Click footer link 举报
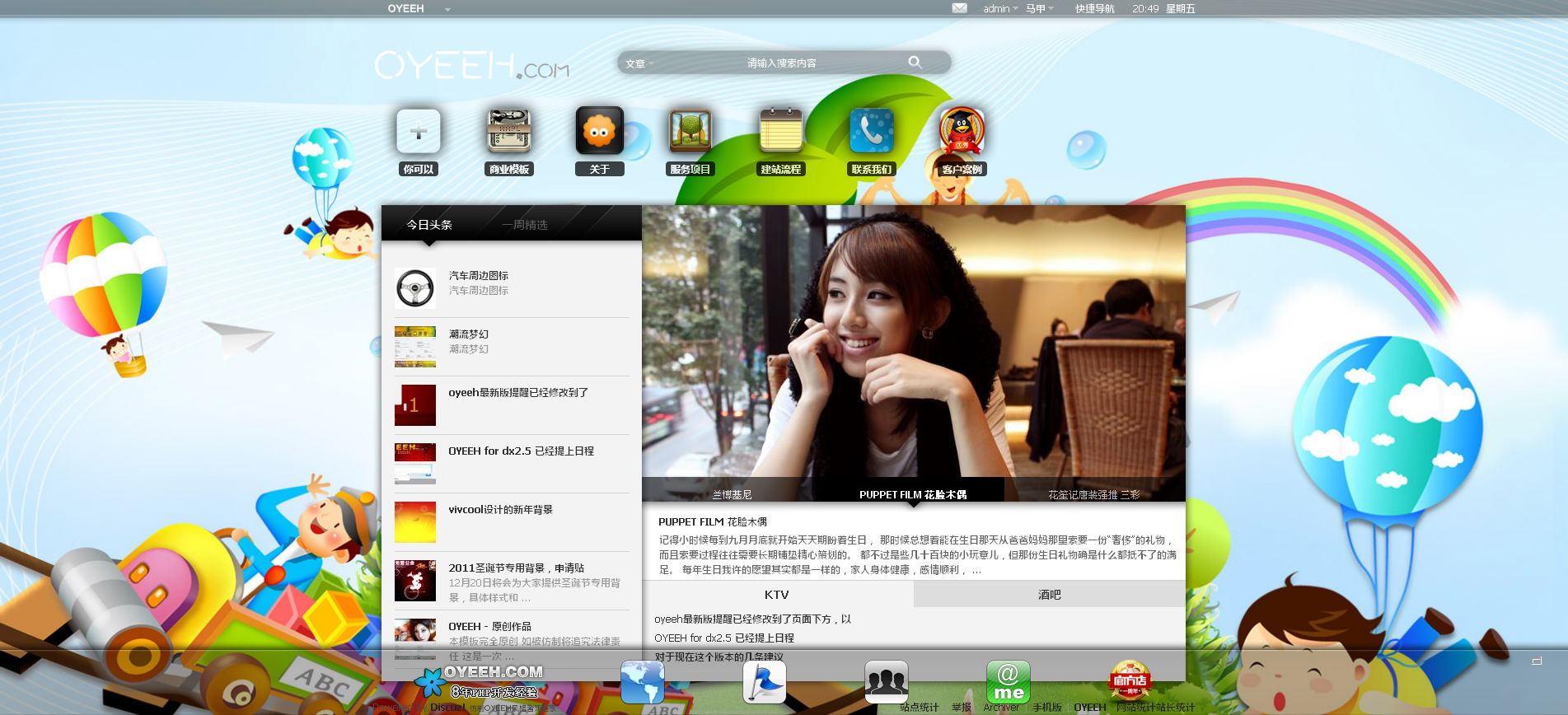Image resolution: width=1568 pixels, height=715 pixels. [961, 707]
